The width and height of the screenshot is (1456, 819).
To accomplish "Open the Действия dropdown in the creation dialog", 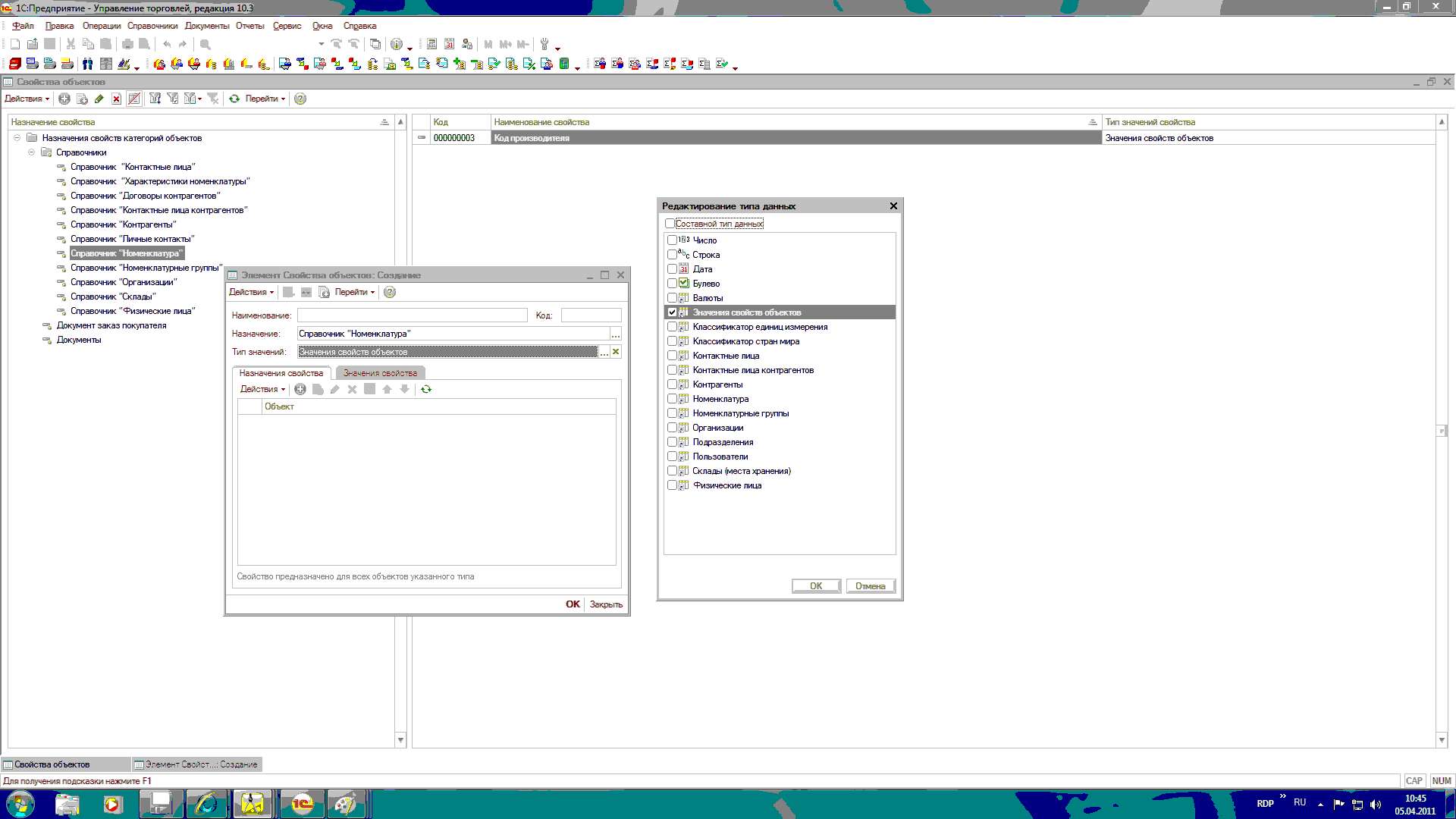I will (x=251, y=292).
